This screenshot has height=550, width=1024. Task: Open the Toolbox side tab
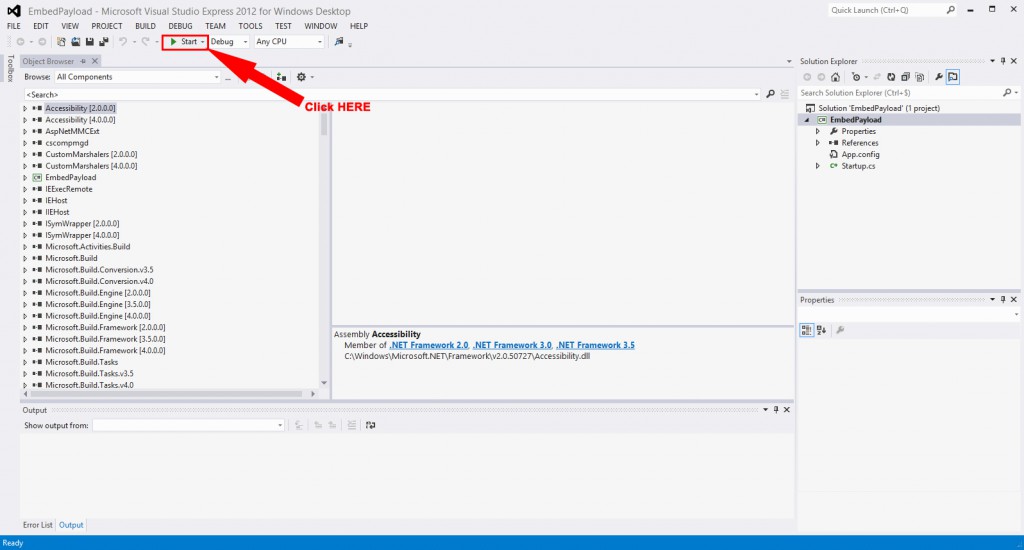tap(10, 69)
